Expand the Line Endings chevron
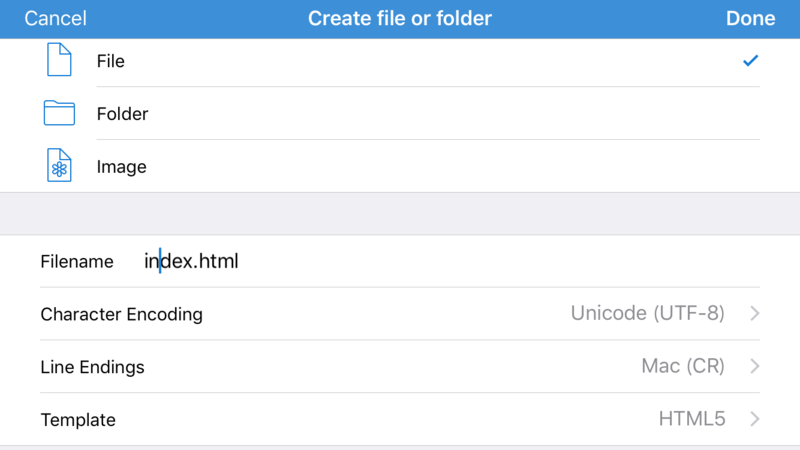The width and height of the screenshot is (800, 450). pyautogui.click(x=755, y=367)
